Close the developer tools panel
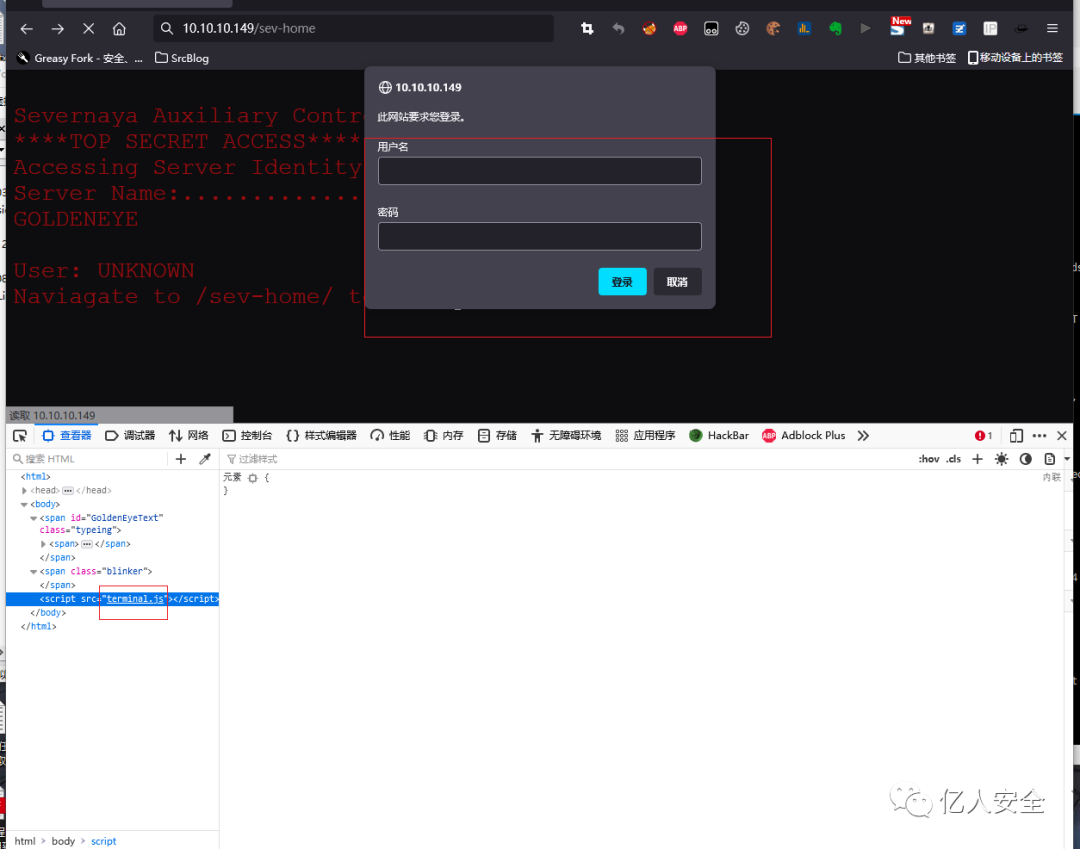Viewport: 1080px width, 849px height. (x=1061, y=436)
